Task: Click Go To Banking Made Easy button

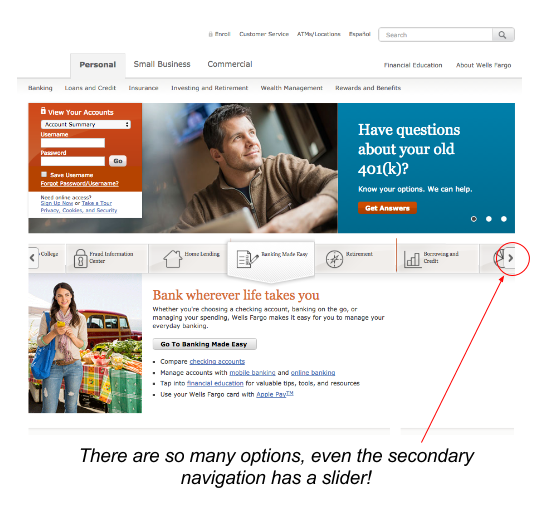Action: point(205,344)
